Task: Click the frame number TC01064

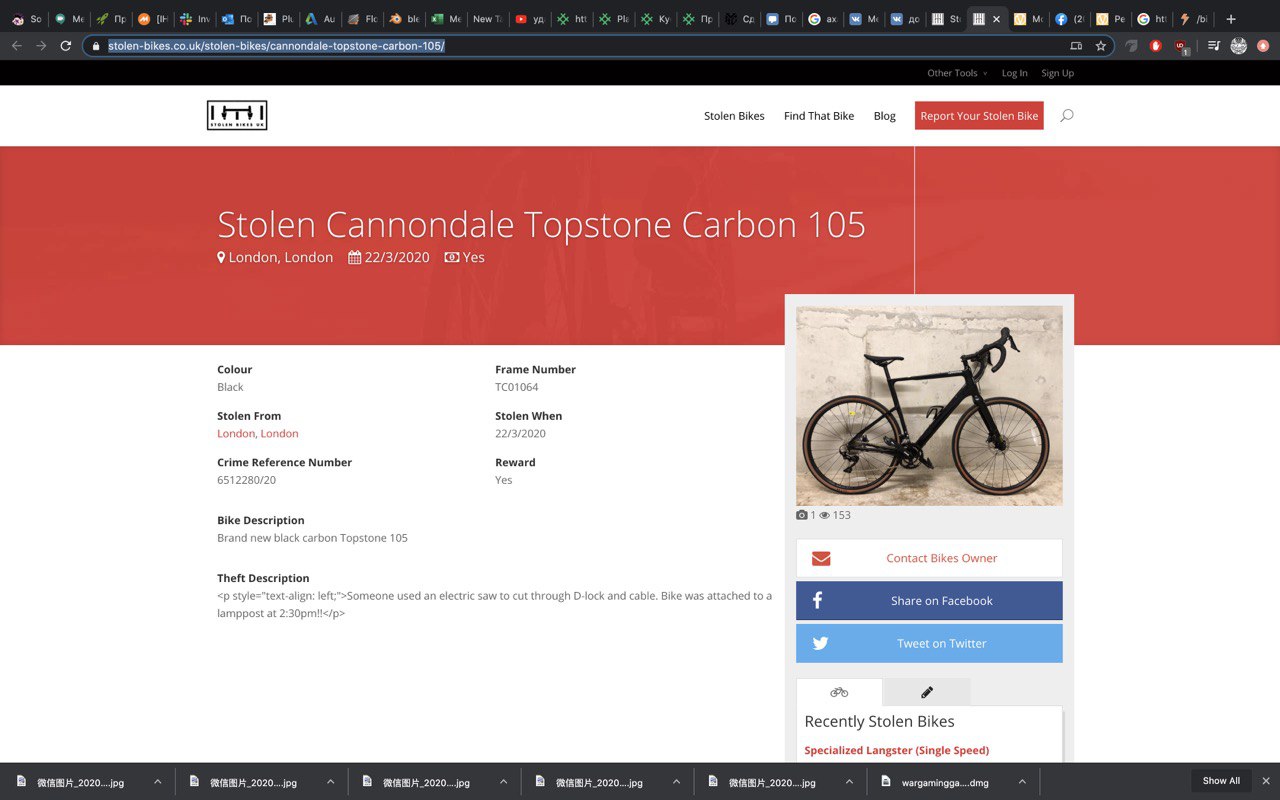Action: click(517, 387)
